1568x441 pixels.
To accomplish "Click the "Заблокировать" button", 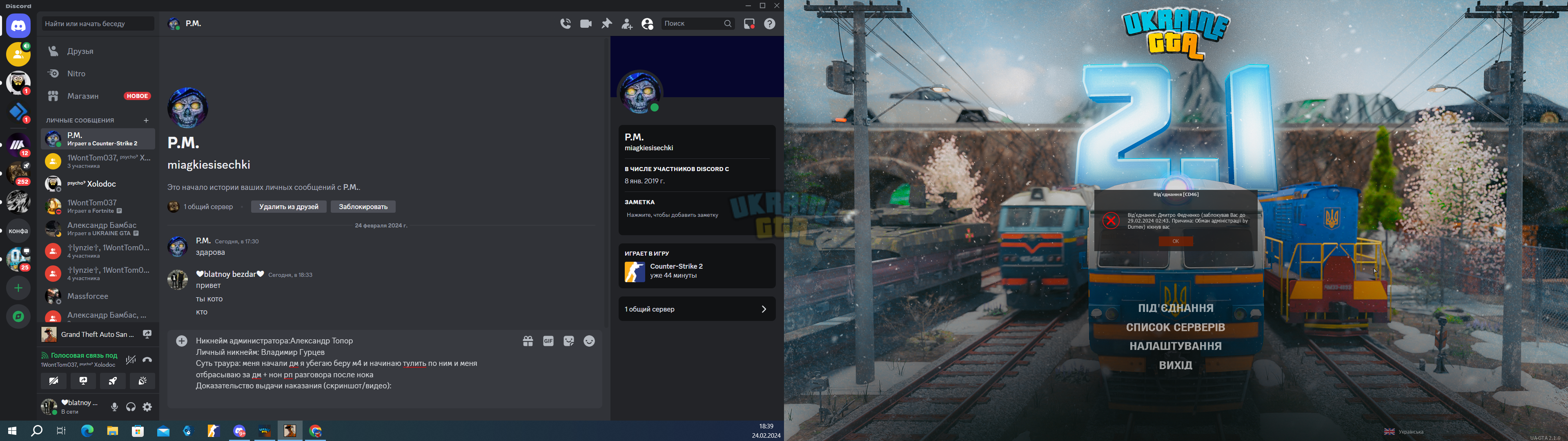I will (363, 207).
